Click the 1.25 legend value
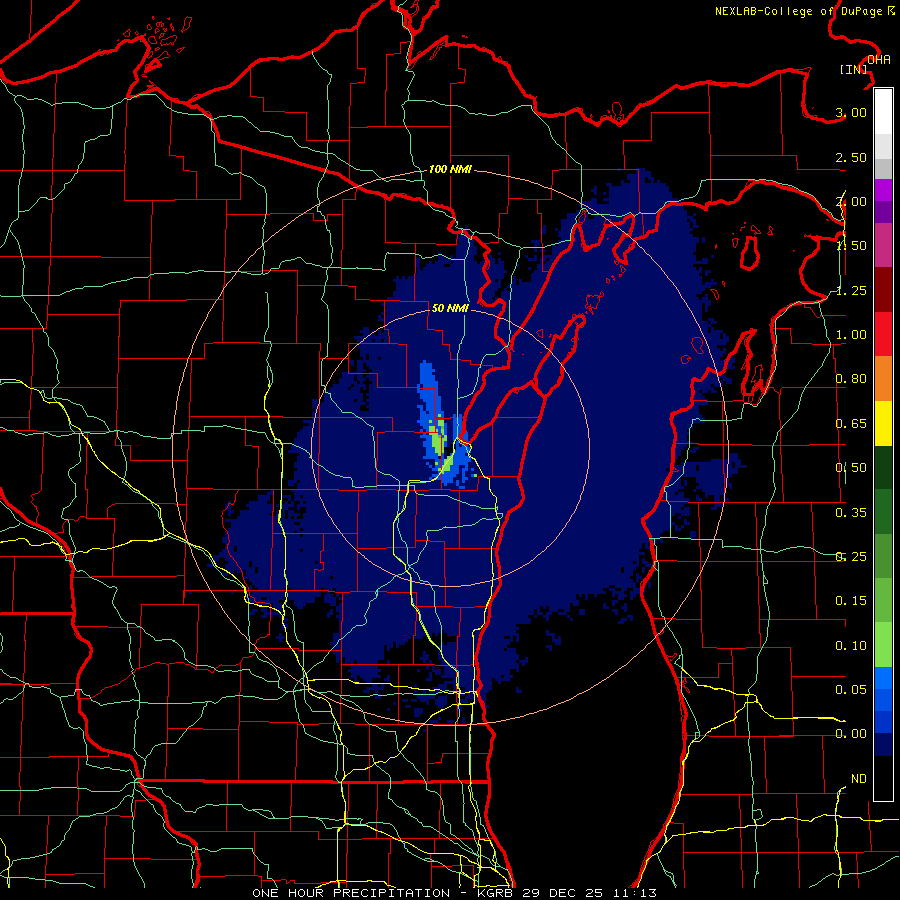The height and width of the screenshot is (900, 900). (851, 290)
